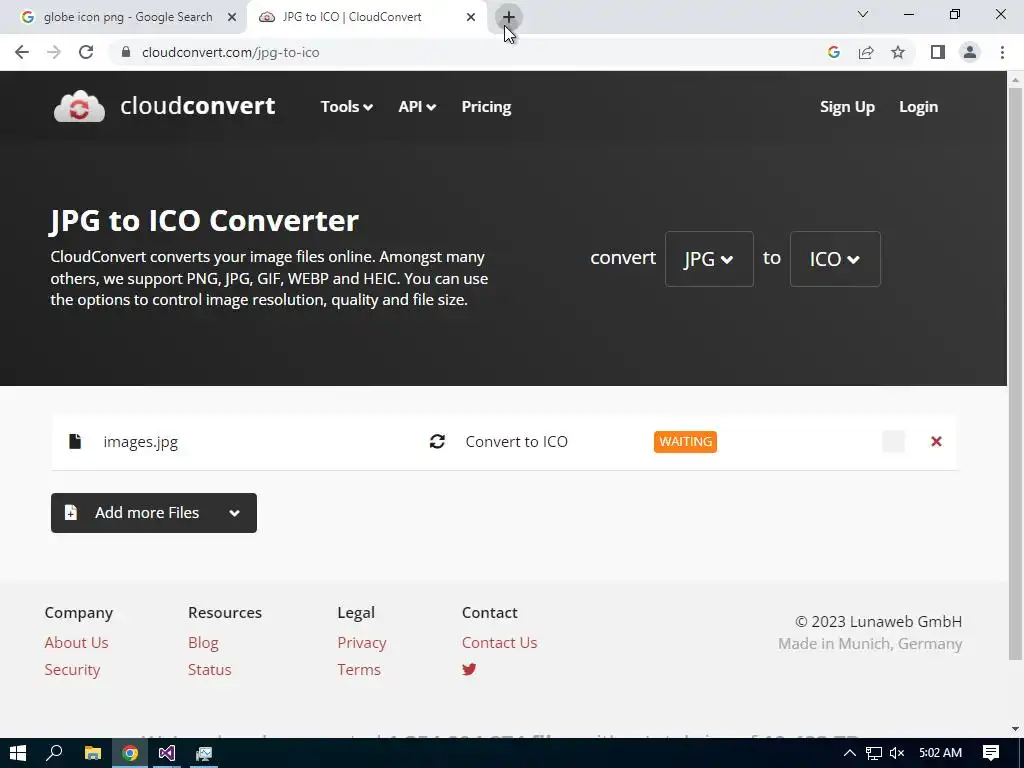
Task: Open Add more Files dropdown arrow
Action: coord(234,513)
